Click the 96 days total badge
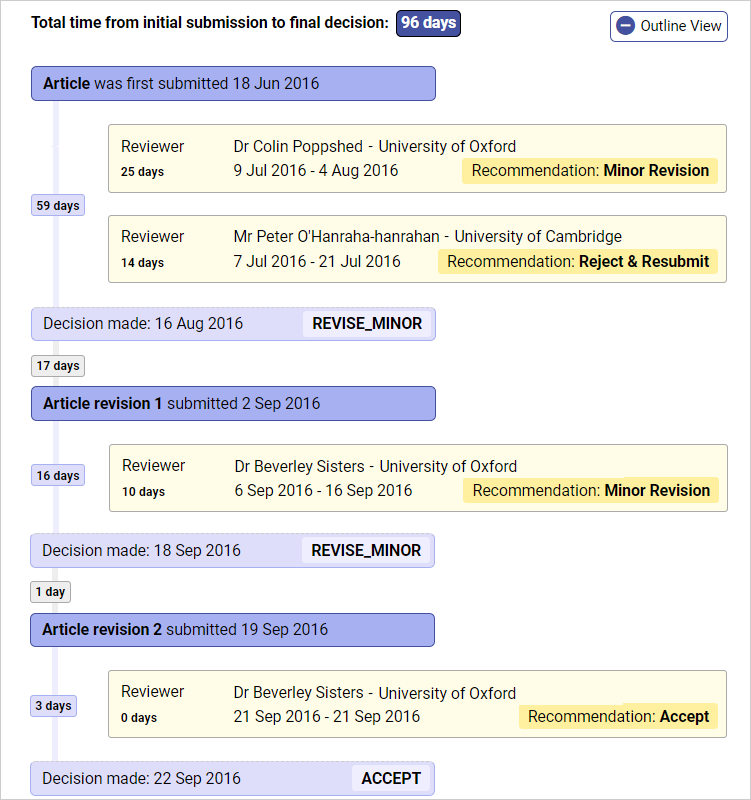Viewport: 751px width, 800px height. (428, 23)
